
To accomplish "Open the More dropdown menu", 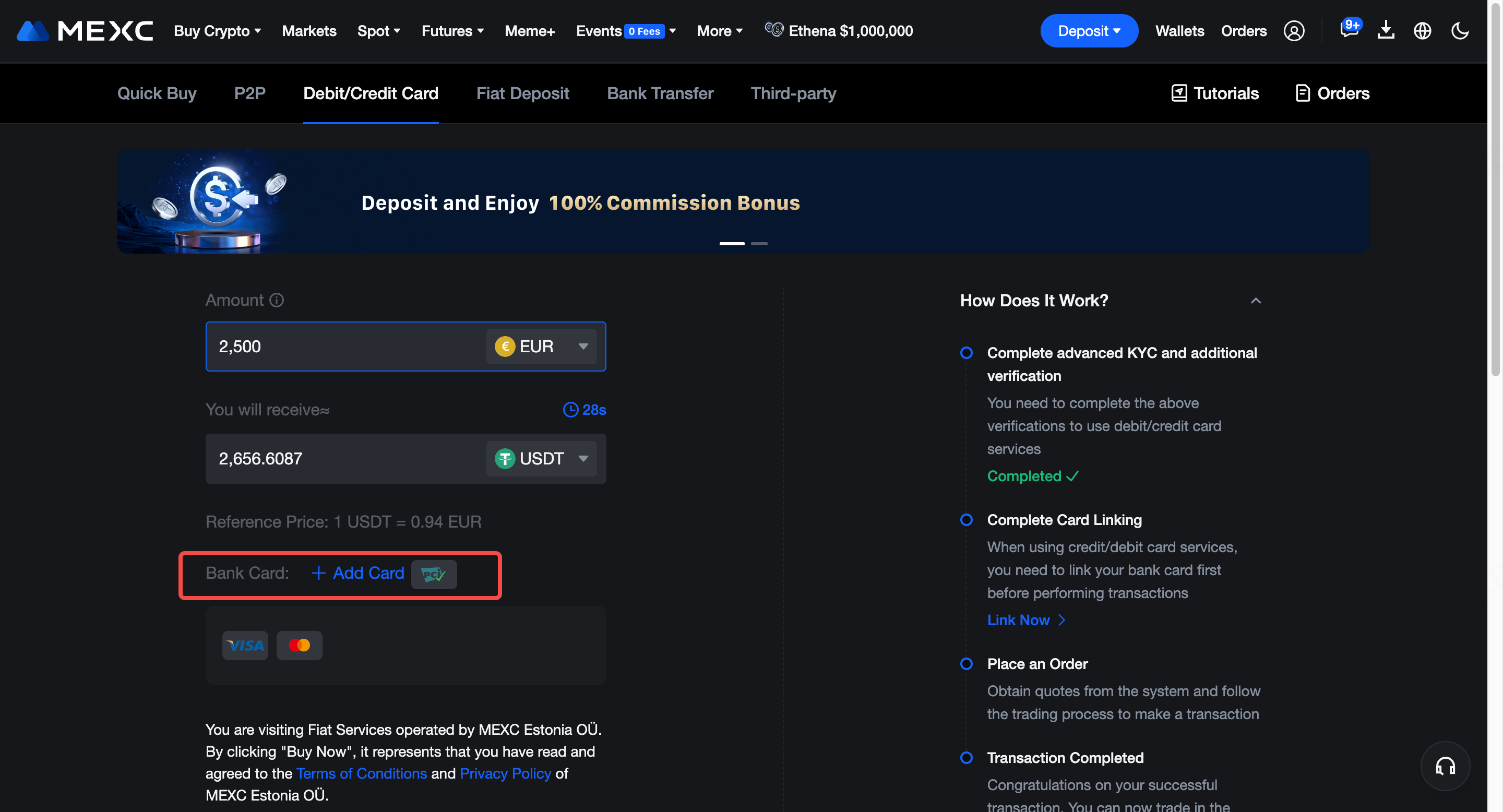I will [x=720, y=31].
